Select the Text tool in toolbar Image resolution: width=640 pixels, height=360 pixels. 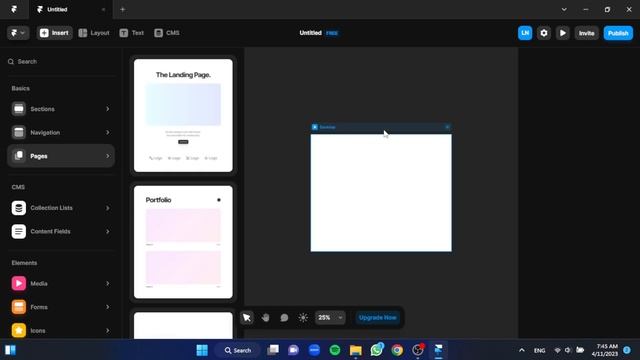131,33
